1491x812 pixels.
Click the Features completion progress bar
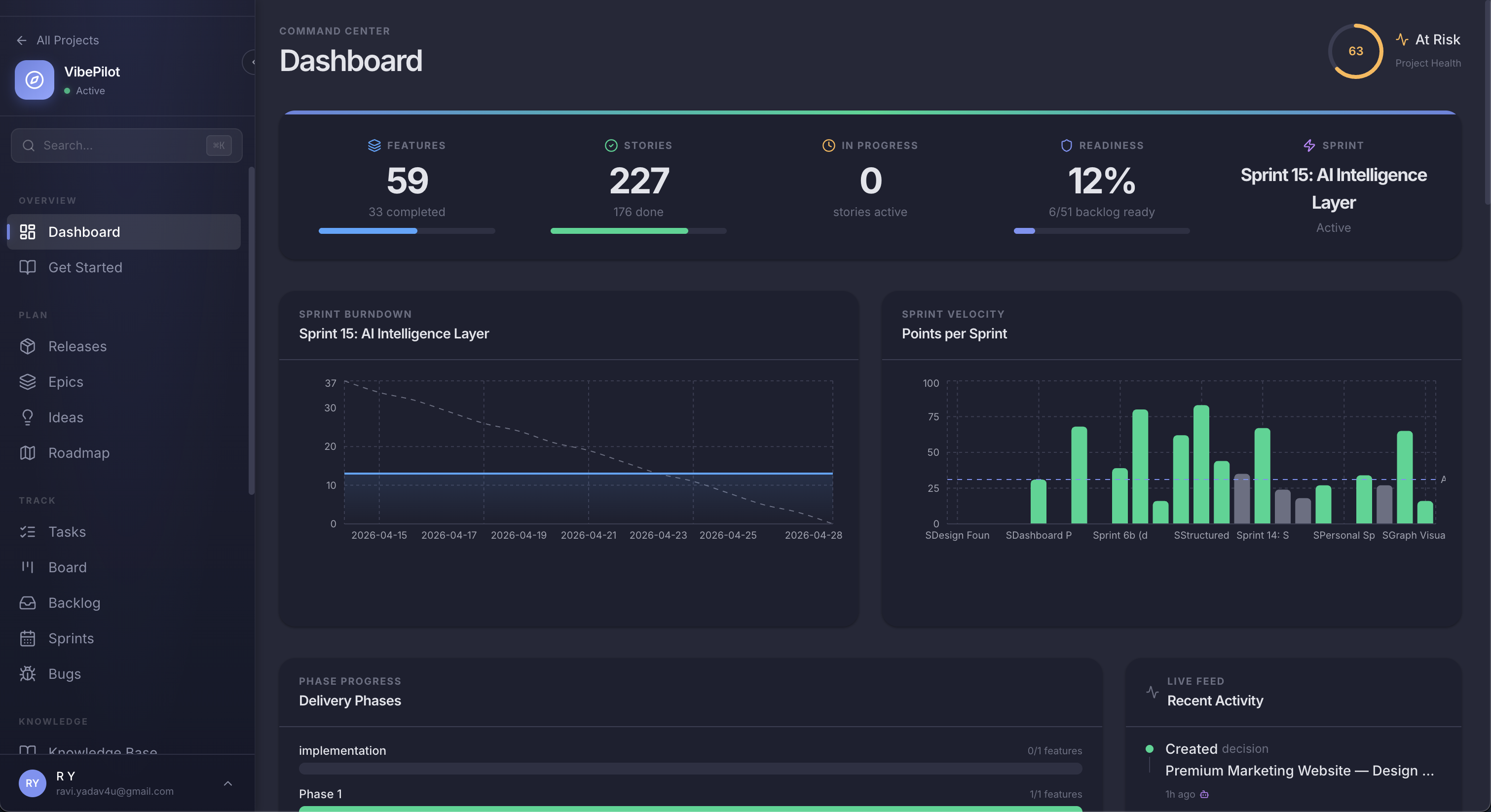[407, 230]
